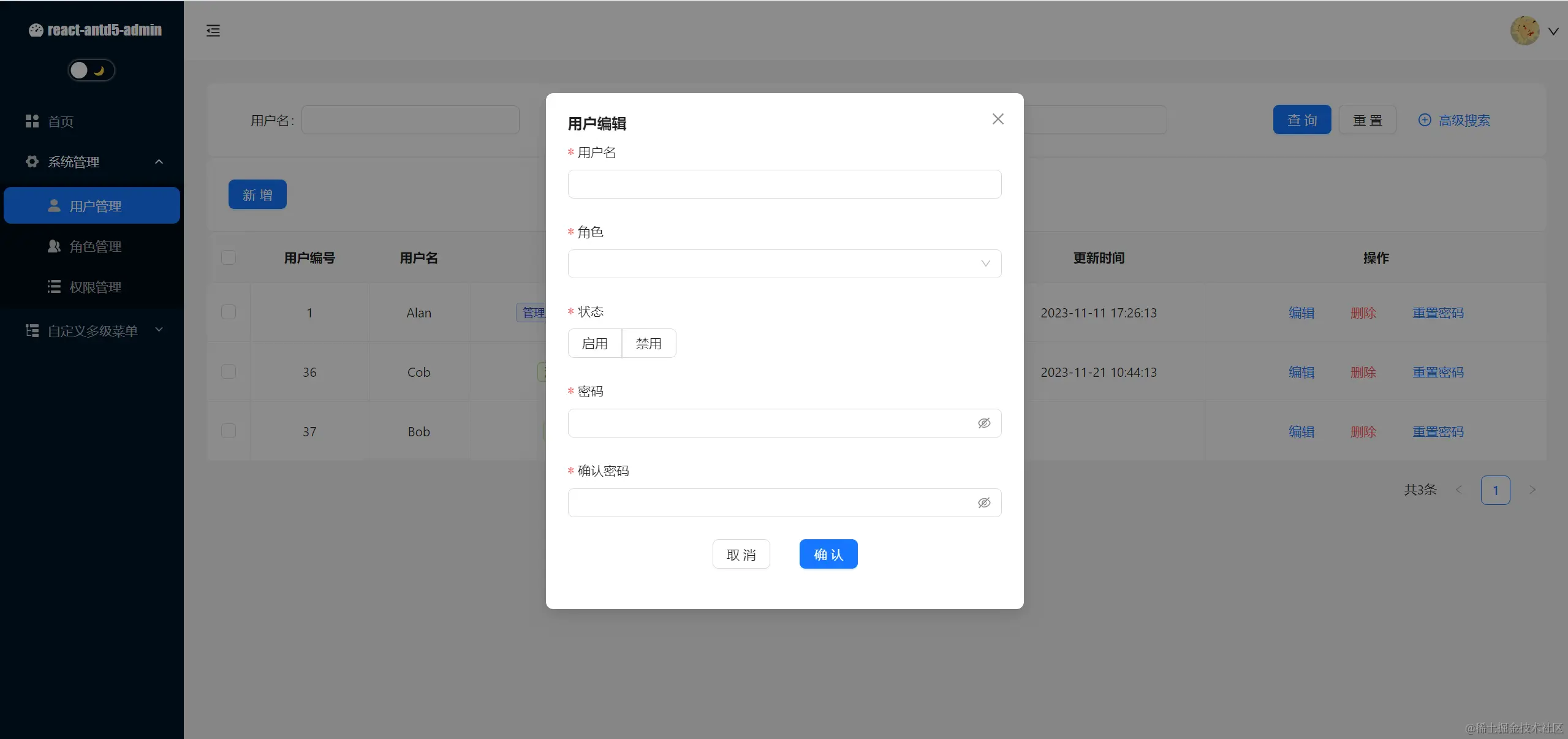Focus the 用户名 field in dialog
The width and height of the screenshot is (1568, 739).
point(784,184)
